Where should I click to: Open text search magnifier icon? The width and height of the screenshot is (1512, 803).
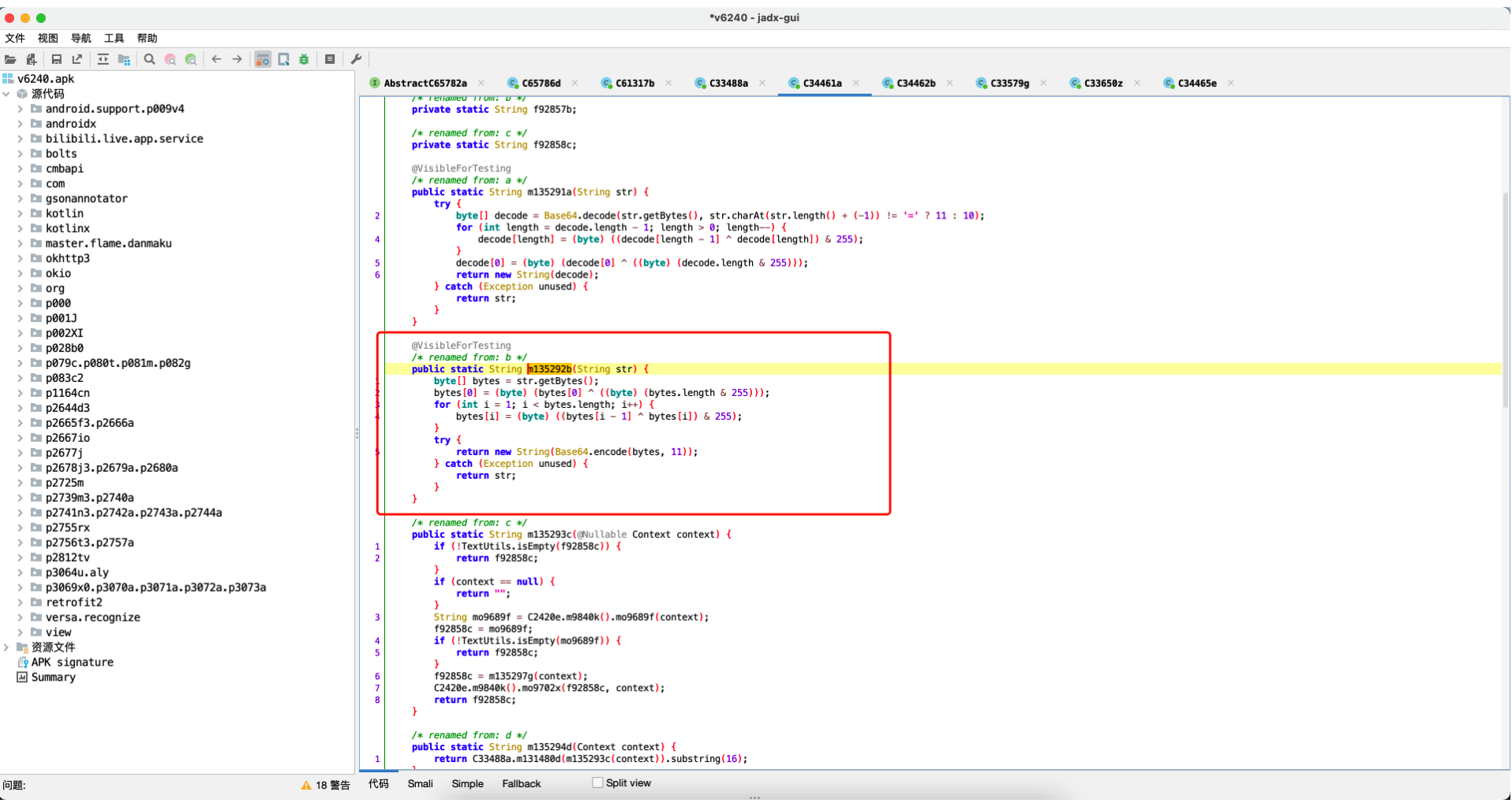(x=149, y=59)
